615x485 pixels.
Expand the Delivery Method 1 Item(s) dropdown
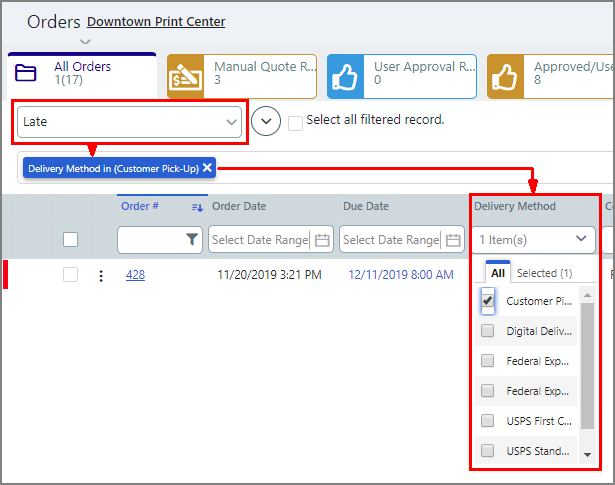tap(534, 240)
